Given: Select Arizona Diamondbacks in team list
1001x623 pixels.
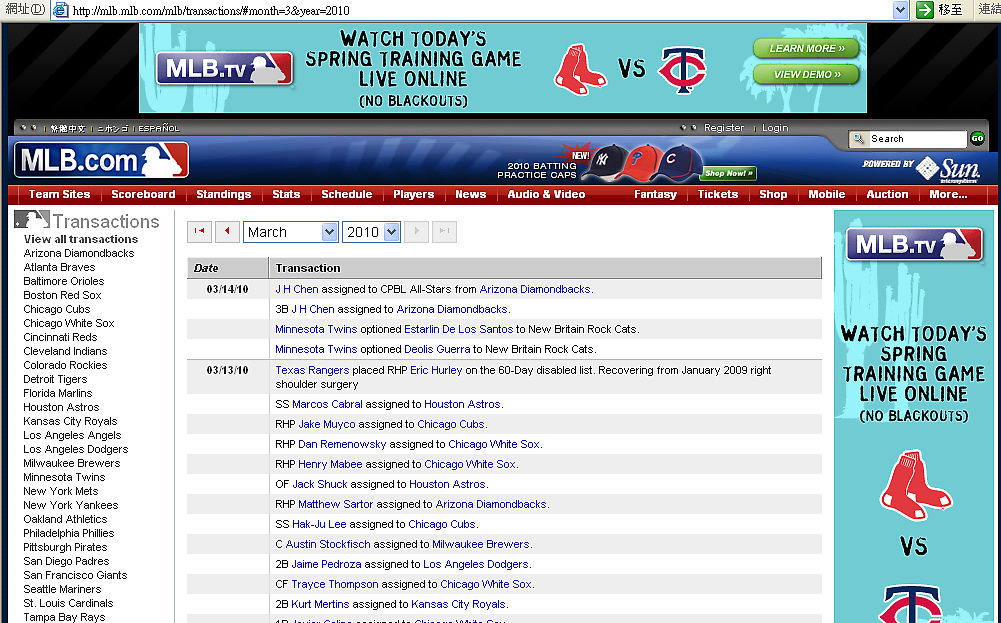Looking at the screenshot, I should 79,253.
